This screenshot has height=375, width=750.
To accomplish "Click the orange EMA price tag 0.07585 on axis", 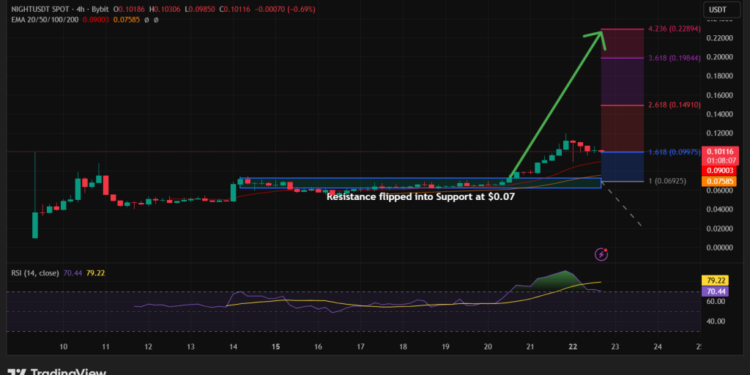I will click(x=720, y=181).
